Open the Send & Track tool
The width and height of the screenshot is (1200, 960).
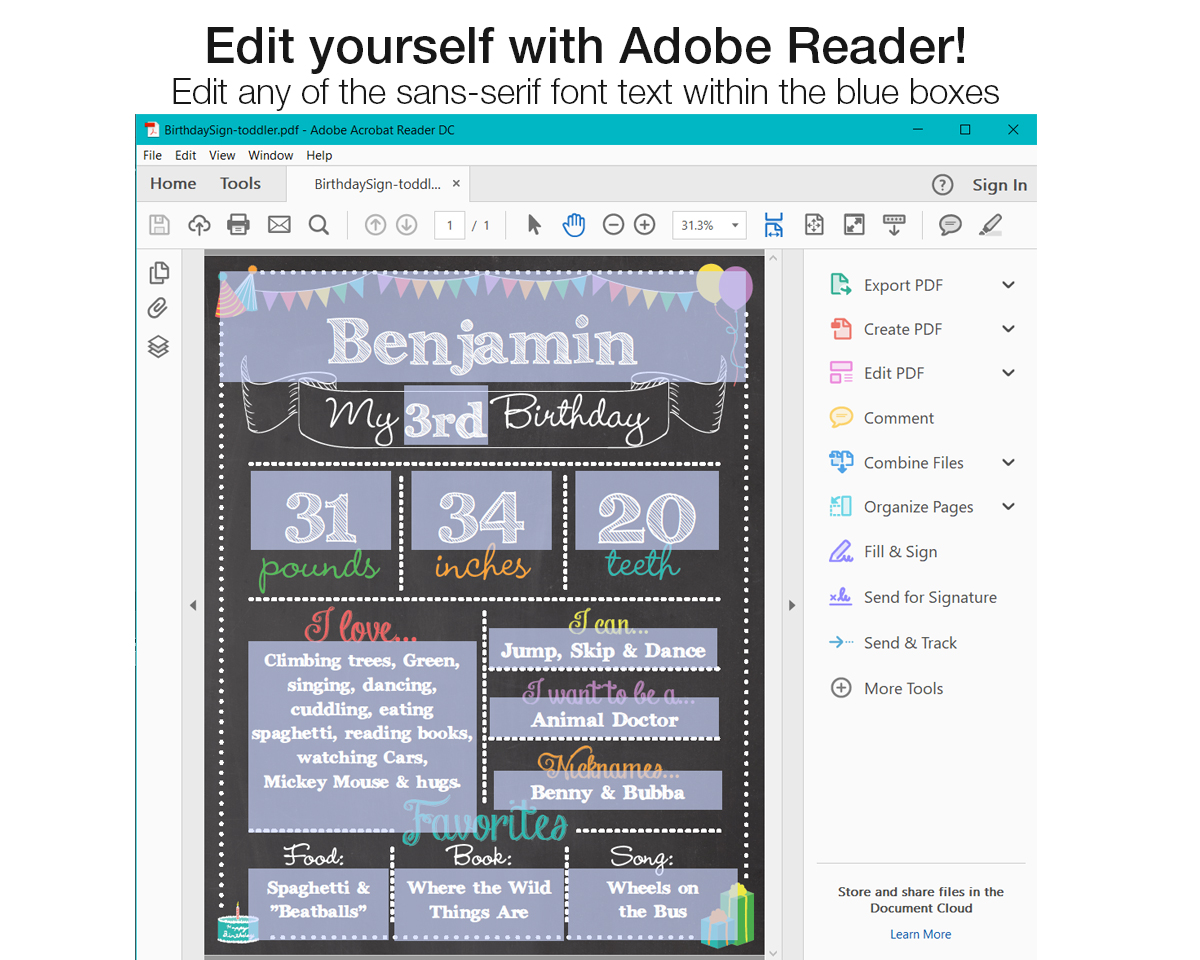[x=893, y=643]
